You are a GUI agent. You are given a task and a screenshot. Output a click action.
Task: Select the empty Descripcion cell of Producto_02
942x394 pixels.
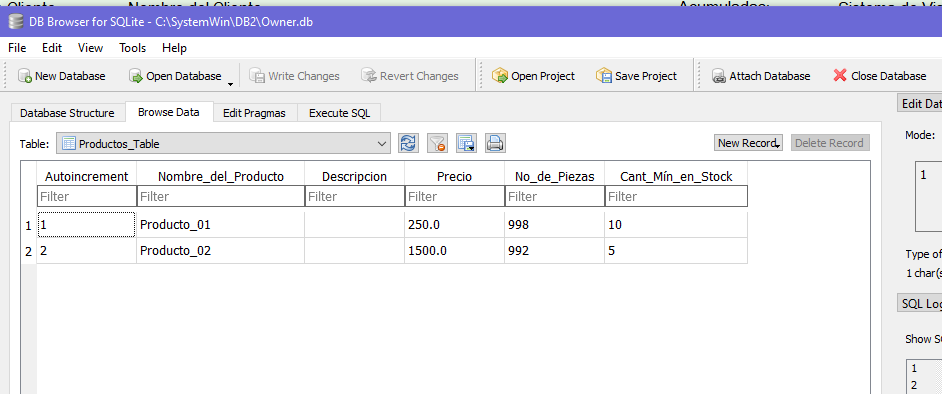click(354, 251)
